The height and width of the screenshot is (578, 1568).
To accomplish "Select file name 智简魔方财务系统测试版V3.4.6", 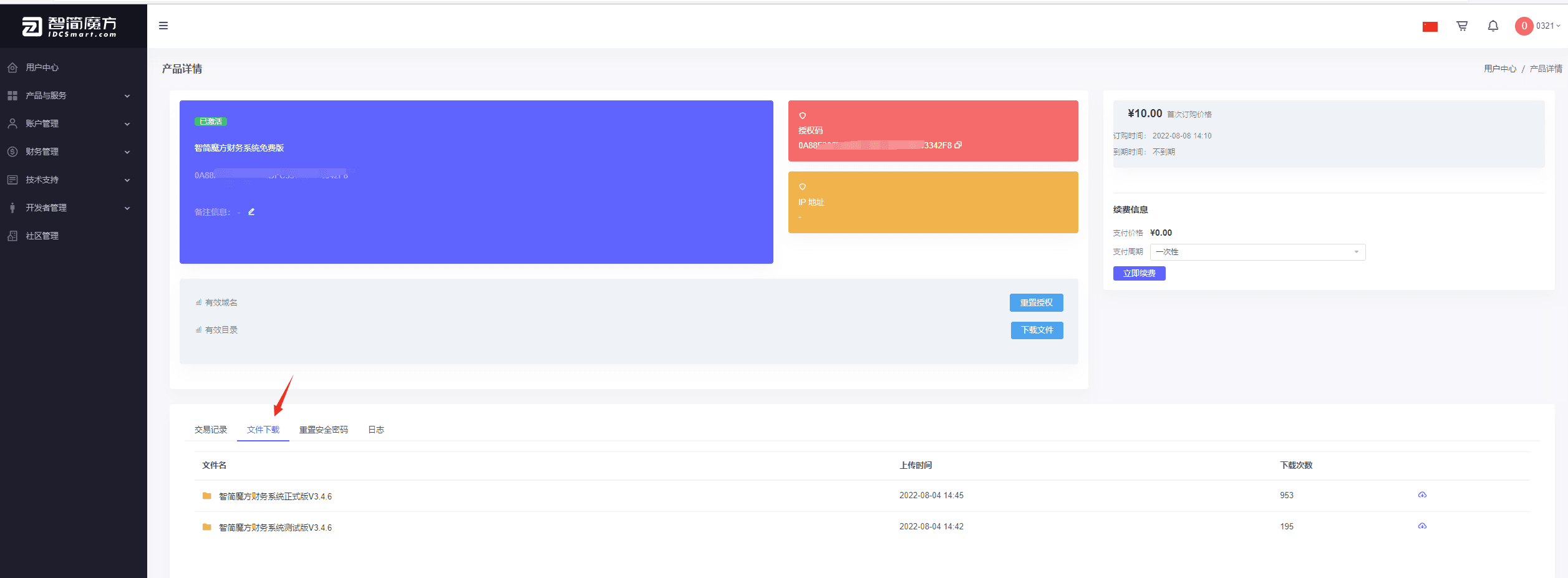I will click(x=275, y=527).
